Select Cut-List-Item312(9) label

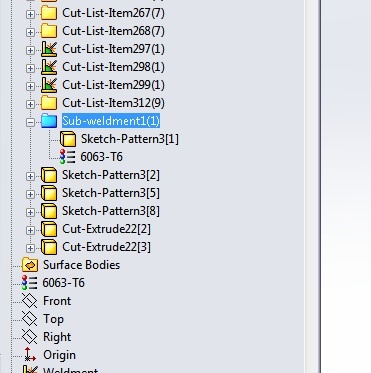coord(113,103)
